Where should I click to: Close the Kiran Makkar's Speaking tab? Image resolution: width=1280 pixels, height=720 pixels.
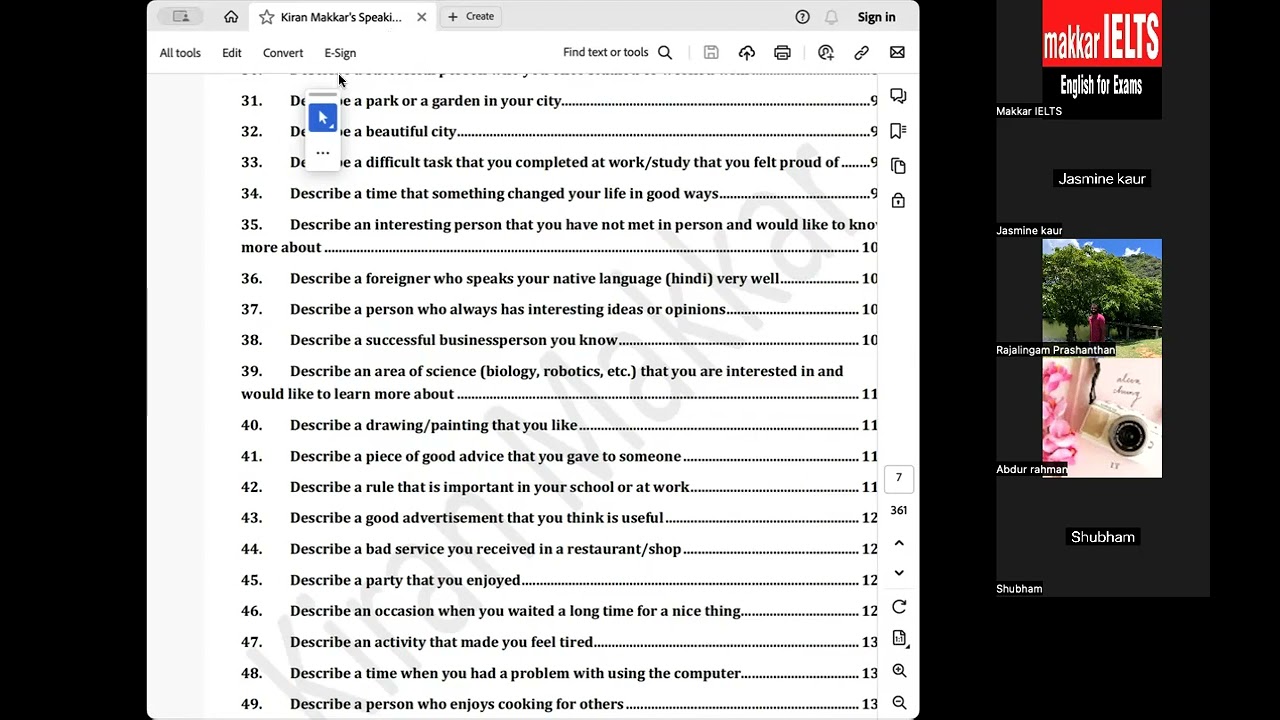(x=421, y=17)
